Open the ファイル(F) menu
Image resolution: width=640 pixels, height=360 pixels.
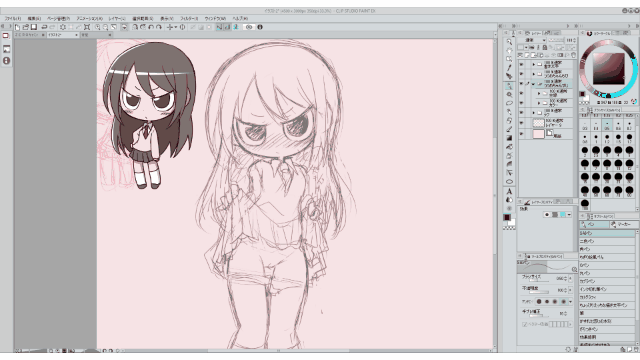point(13,18)
